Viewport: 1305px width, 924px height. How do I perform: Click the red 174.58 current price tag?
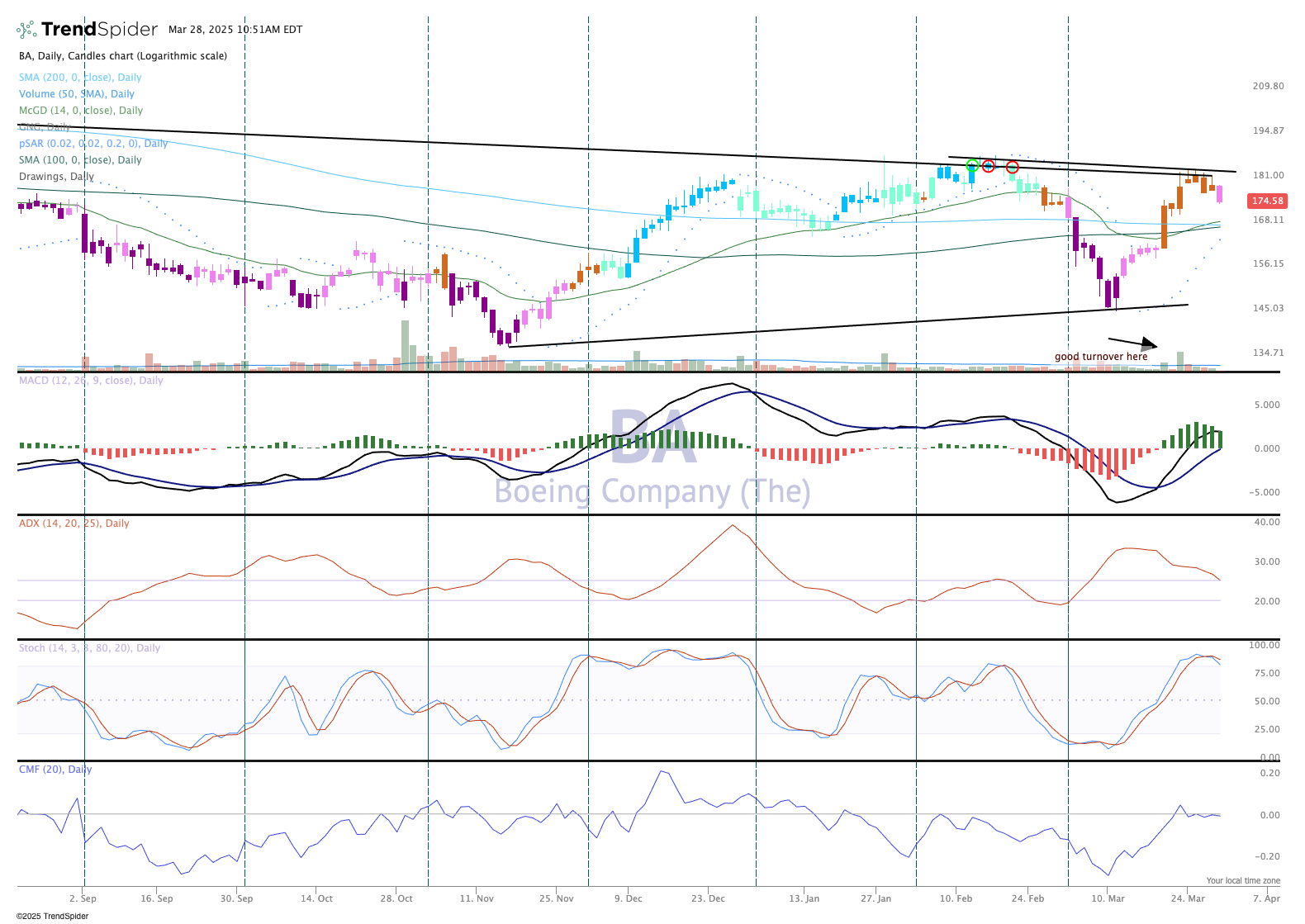(1267, 201)
